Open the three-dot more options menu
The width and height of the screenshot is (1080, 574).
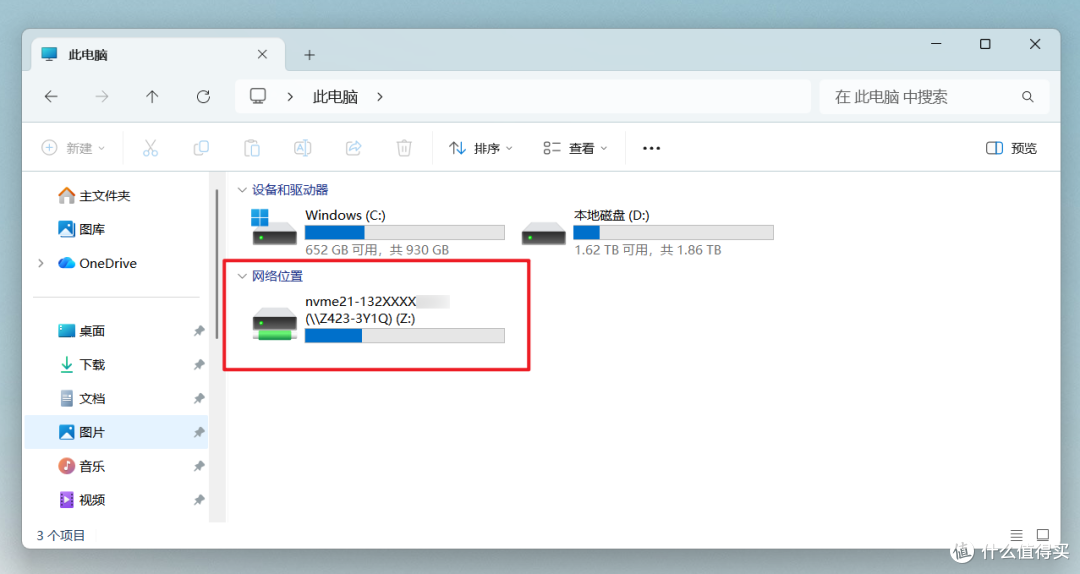(x=652, y=148)
